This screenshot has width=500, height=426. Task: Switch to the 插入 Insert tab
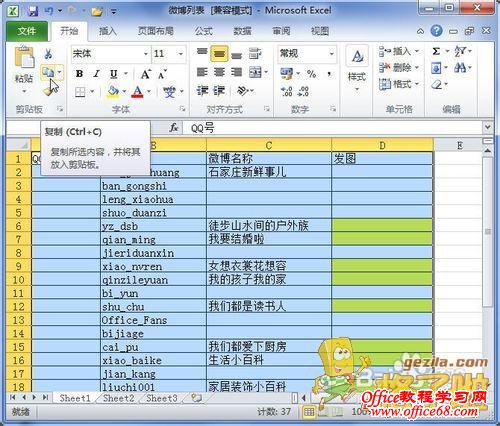click(107, 31)
